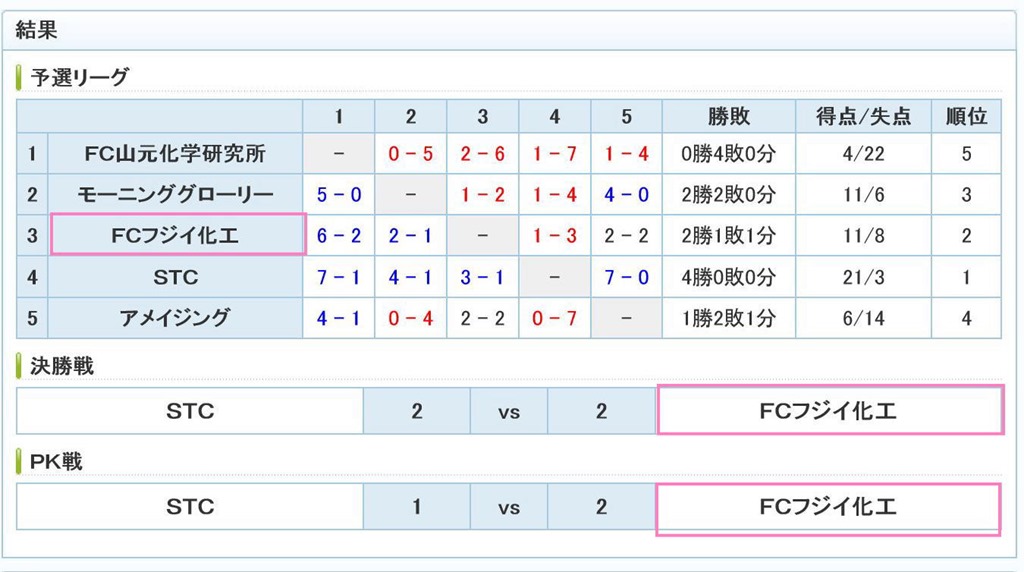Click FCフジイ化工 in the PK戦 row
The image size is (1024, 572).
point(828,509)
